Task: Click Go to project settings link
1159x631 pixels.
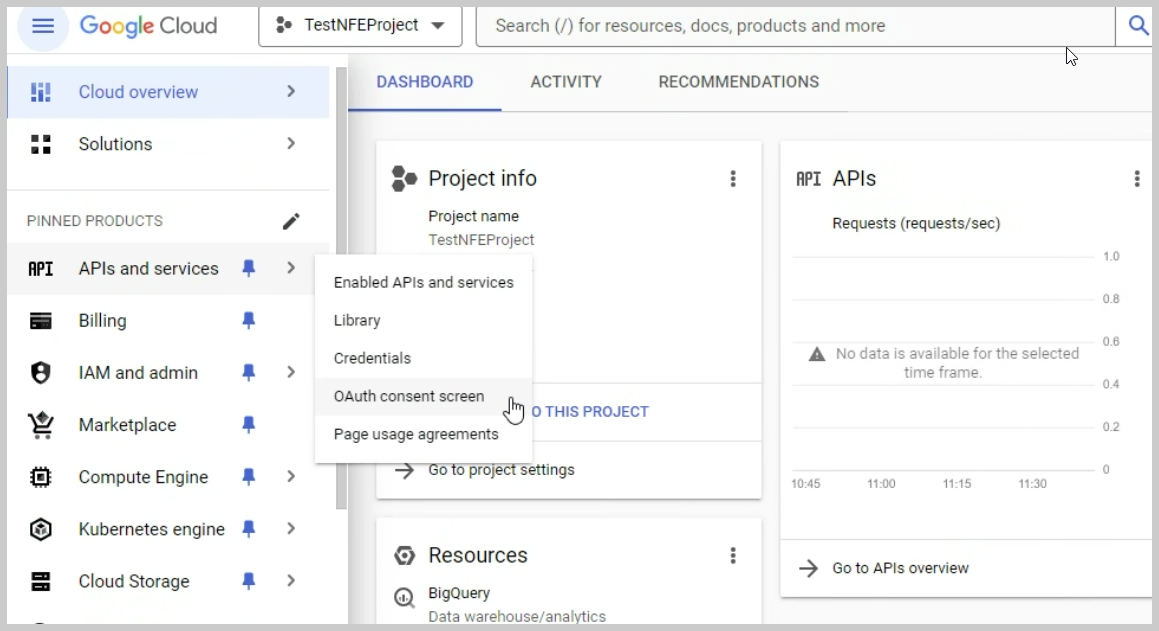Action: [501, 470]
